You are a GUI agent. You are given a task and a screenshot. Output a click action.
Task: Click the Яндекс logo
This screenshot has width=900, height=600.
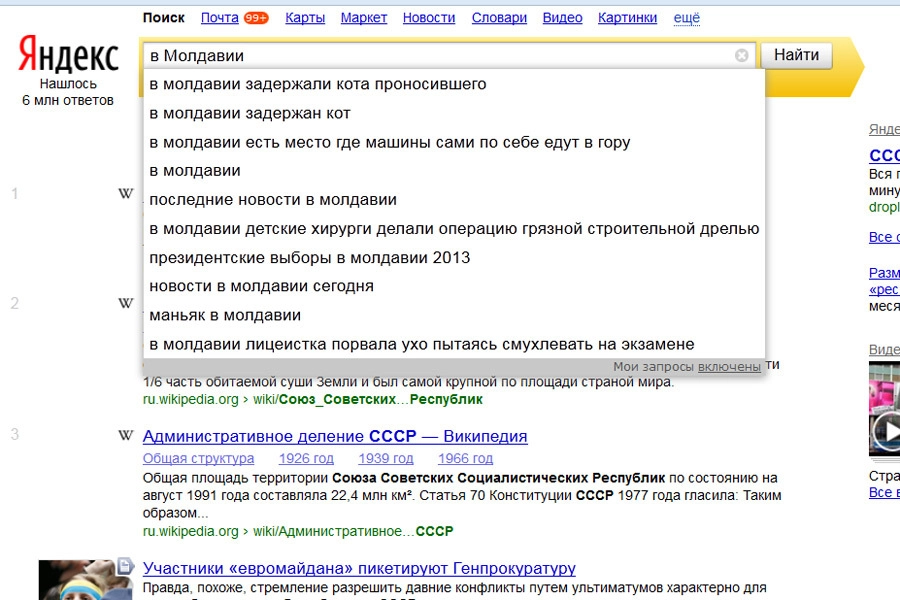click(68, 55)
